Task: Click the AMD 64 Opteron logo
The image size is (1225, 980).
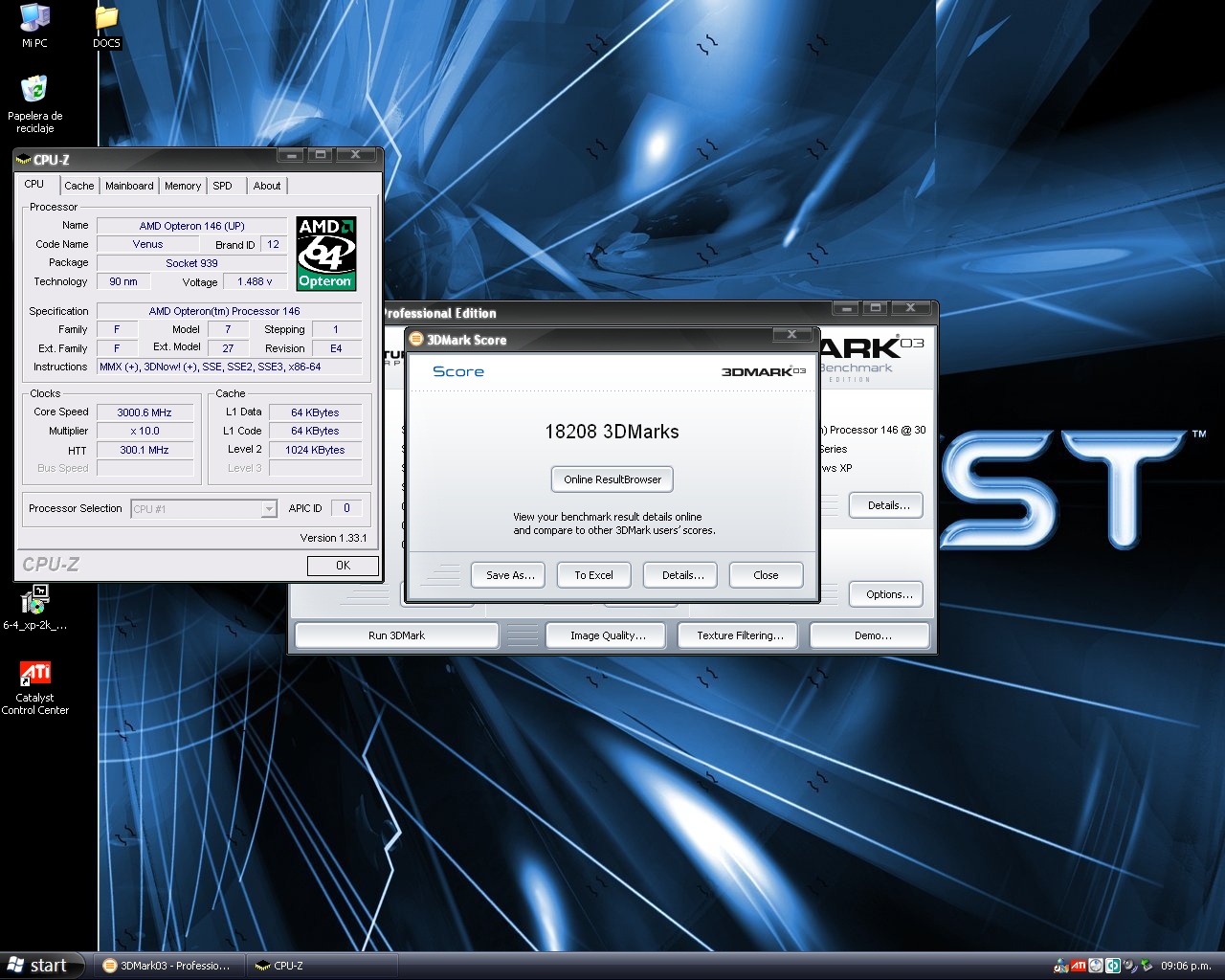Action: tap(325, 254)
